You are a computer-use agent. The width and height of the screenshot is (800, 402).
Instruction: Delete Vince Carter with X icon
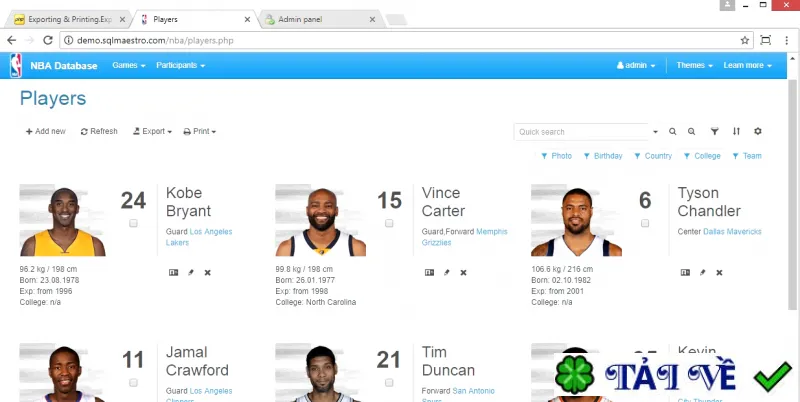463,272
